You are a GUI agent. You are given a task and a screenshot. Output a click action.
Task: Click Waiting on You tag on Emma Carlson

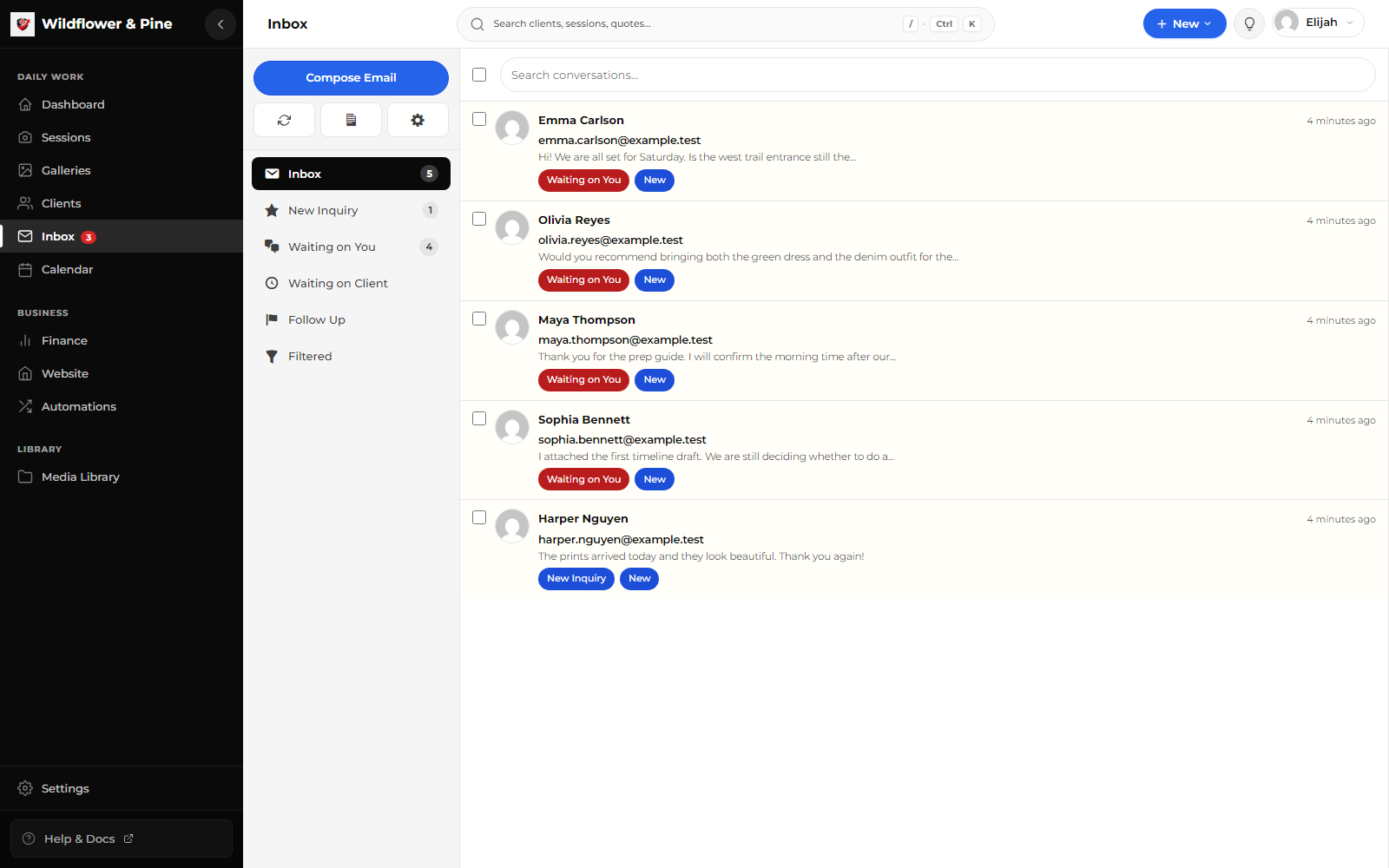tap(583, 181)
